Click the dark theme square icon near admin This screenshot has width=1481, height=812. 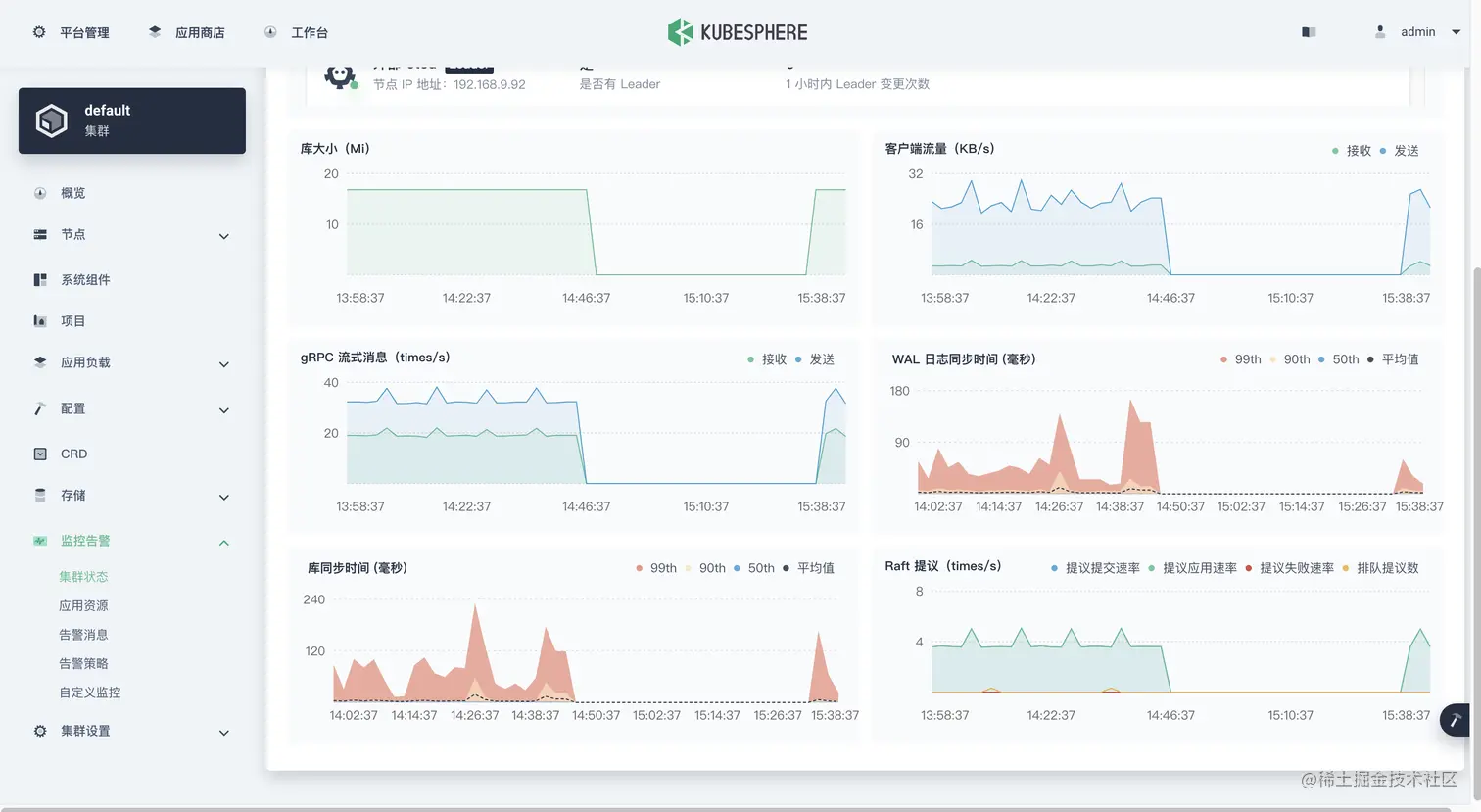[x=1309, y=32]
